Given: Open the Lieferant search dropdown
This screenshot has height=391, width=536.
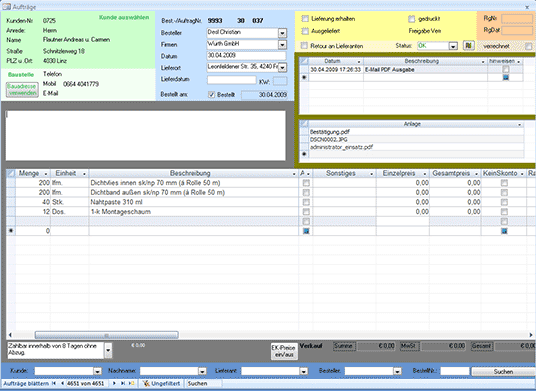Looking at the screenshot, I should coord(304,371).
